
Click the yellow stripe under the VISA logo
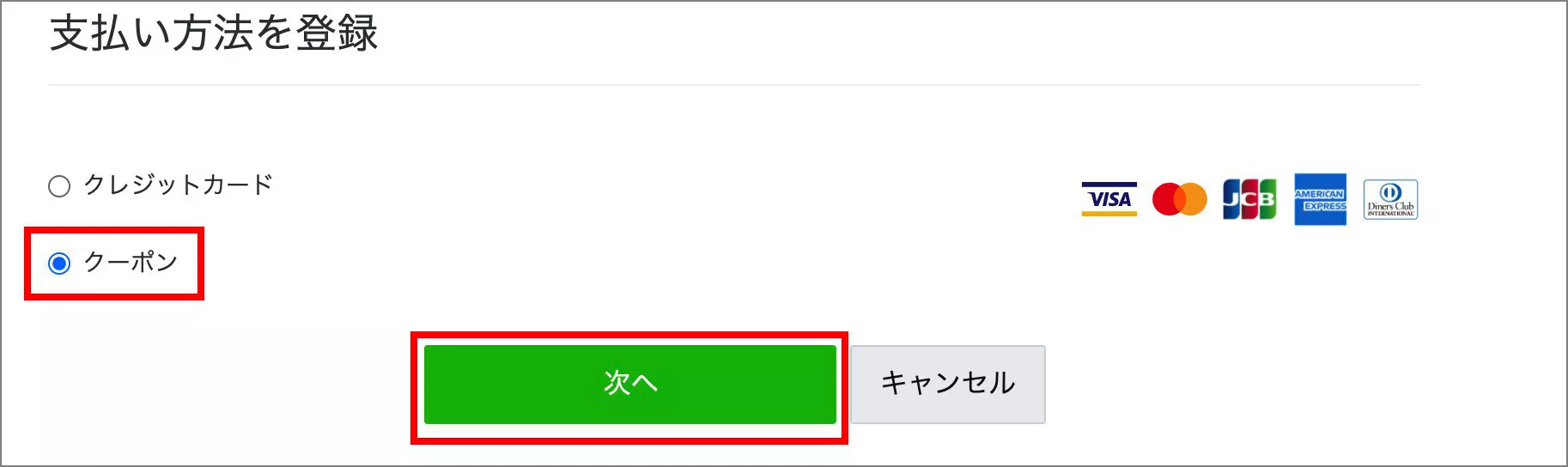[x=1109, y=214]
